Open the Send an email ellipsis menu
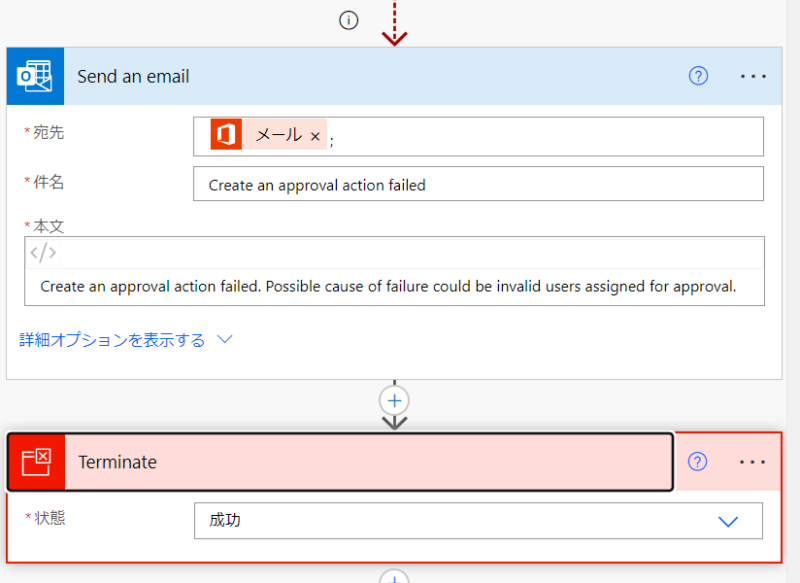The width and height of the screenshot is (800, 583). coord(753,76)
